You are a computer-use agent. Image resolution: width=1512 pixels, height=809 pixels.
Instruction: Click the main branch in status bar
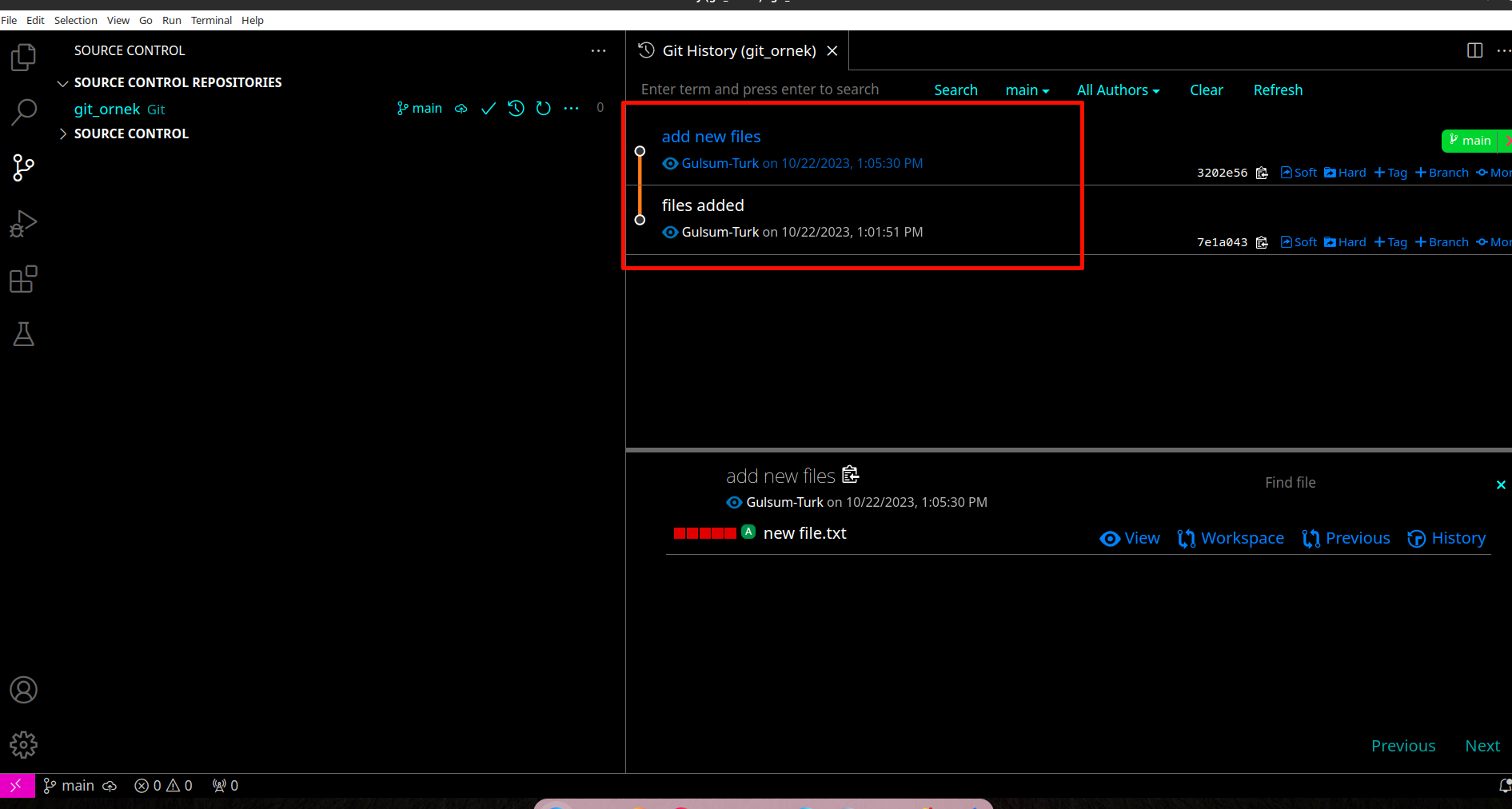click(69, 786)
